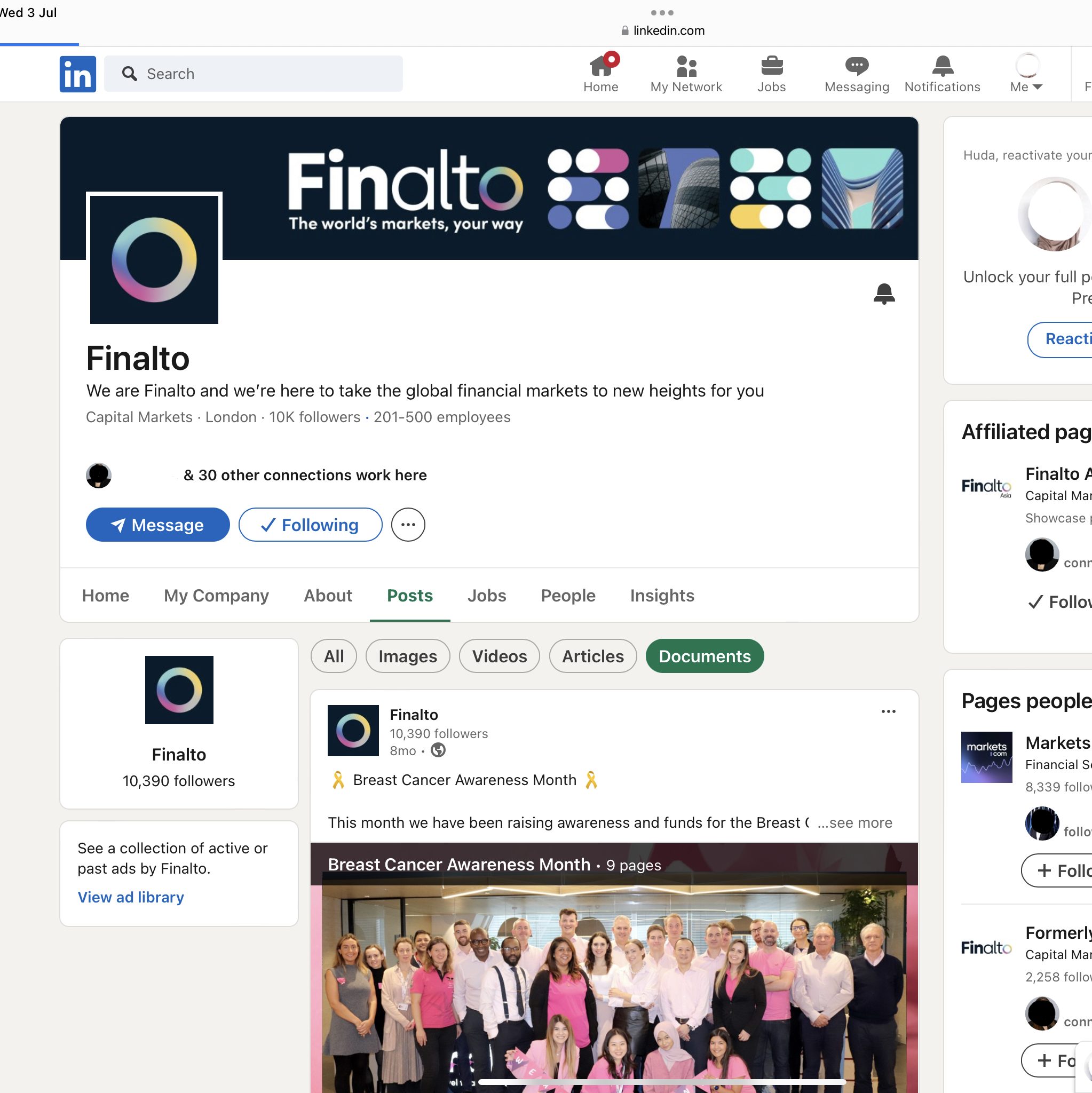1092x1093 pixels.
Task: Select the Documents filter chip
Action: (x=705, y=656)
